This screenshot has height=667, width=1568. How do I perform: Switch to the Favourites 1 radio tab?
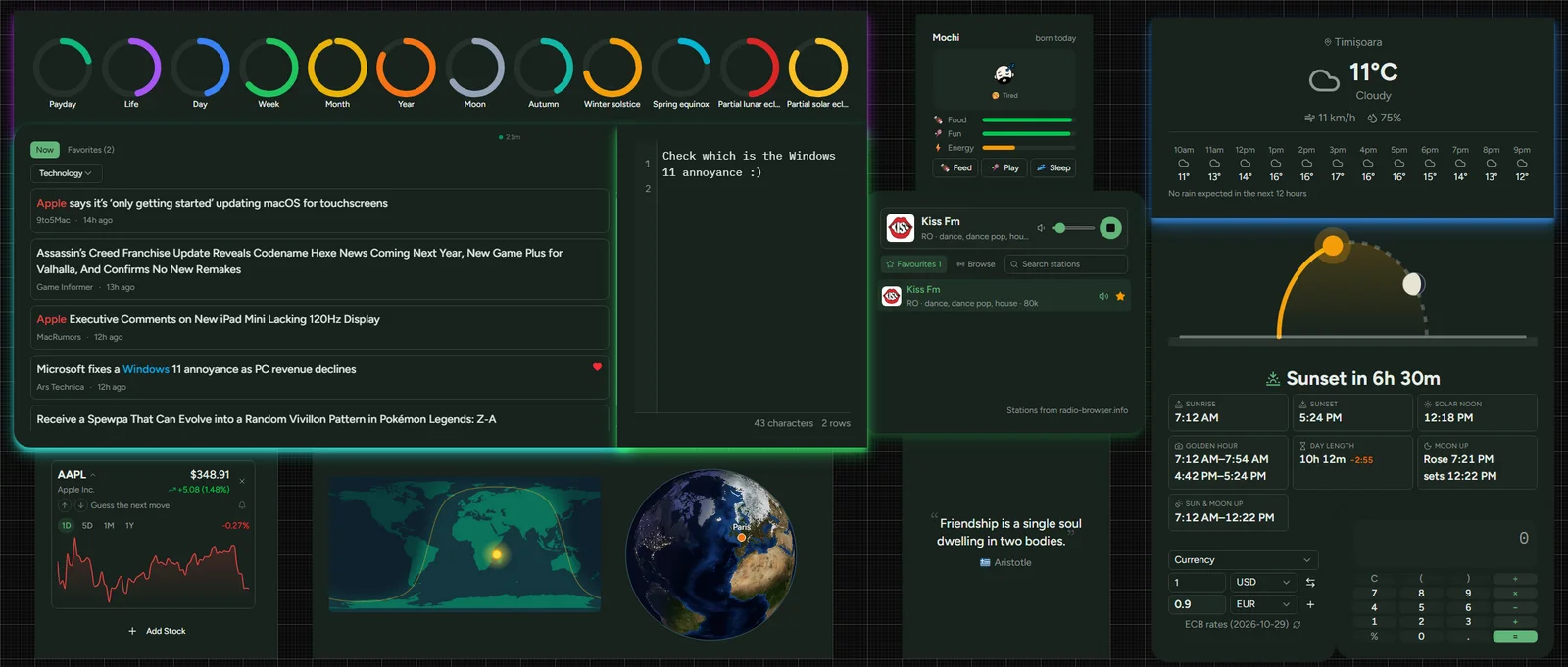(x=913, y=264)
